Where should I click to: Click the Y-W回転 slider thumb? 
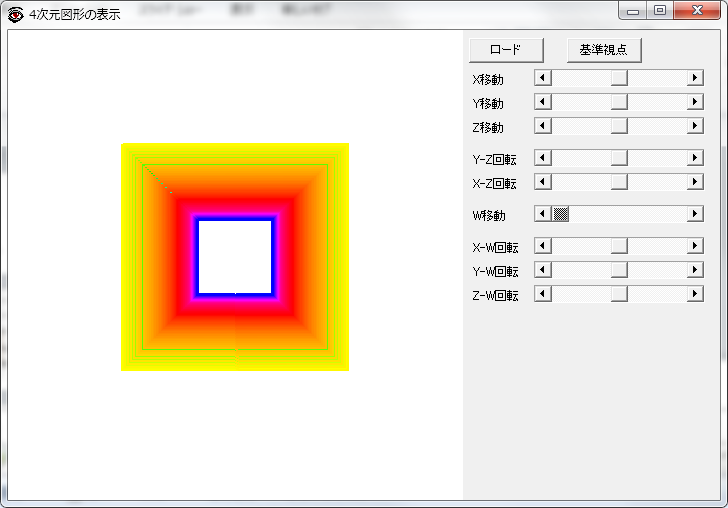[x=619, y=270]
